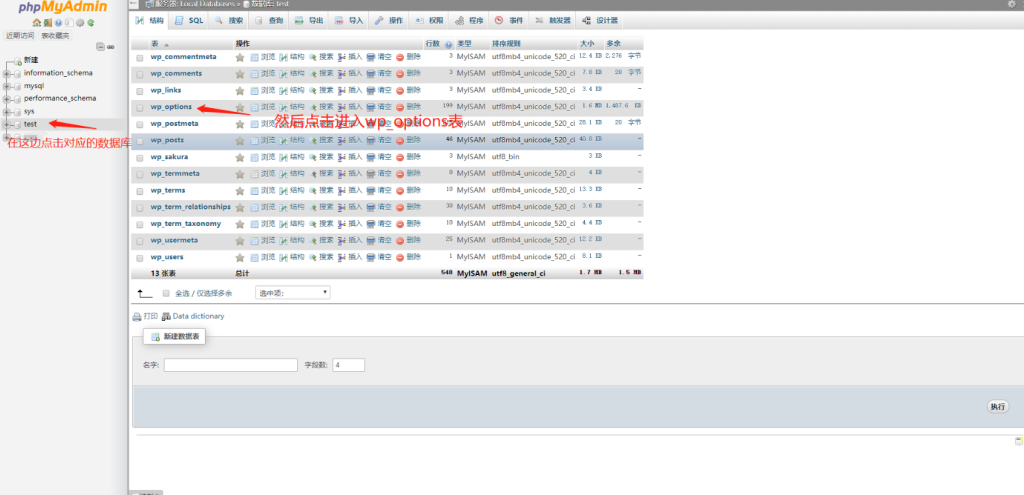
Task: Tick the wp_posts checkbox
Action: coord(139,141)
